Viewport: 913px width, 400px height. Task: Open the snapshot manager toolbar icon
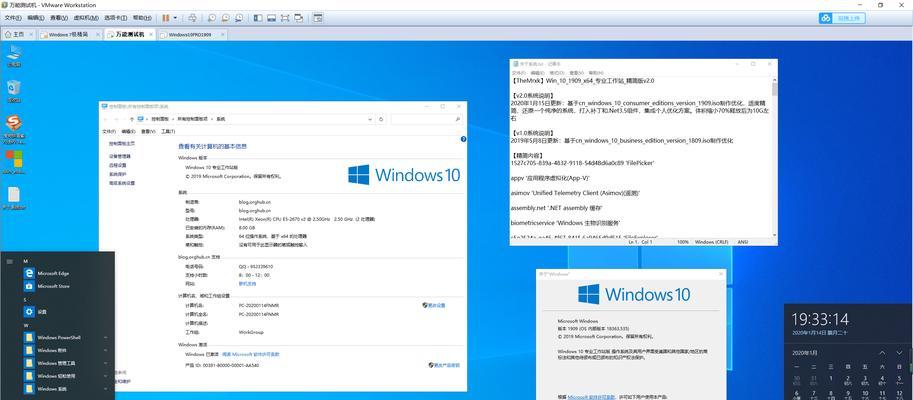click(239, 18)
